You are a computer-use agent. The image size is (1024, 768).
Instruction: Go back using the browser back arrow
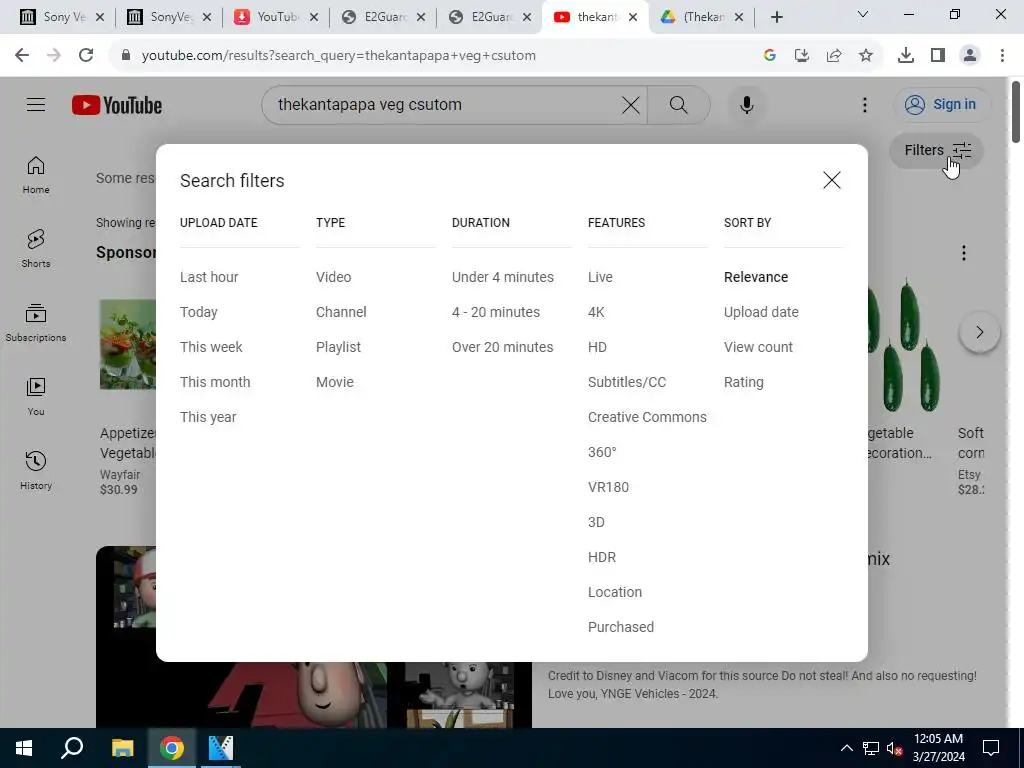pos(22,56)
